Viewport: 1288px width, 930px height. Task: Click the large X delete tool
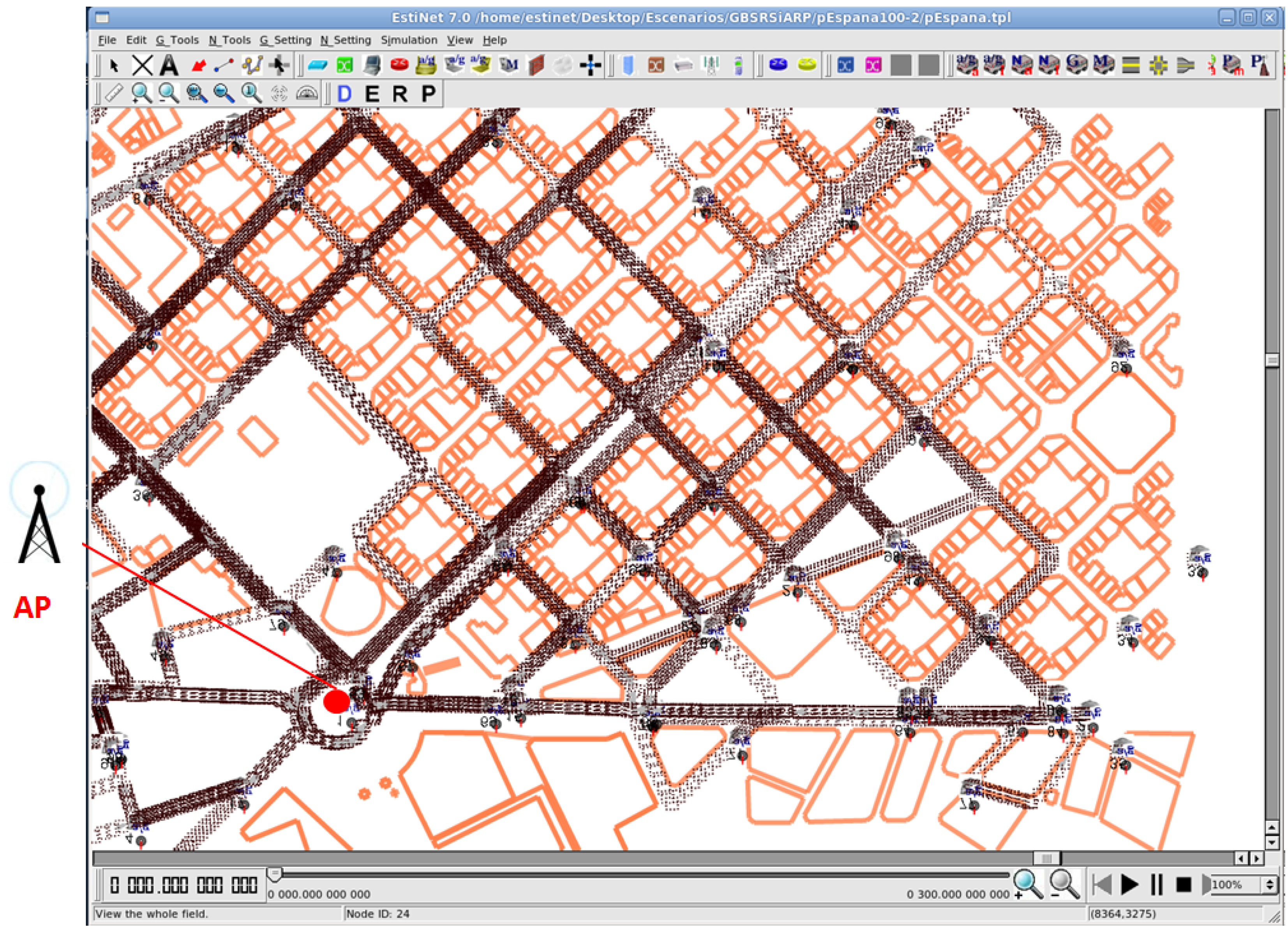pos(142,66)
